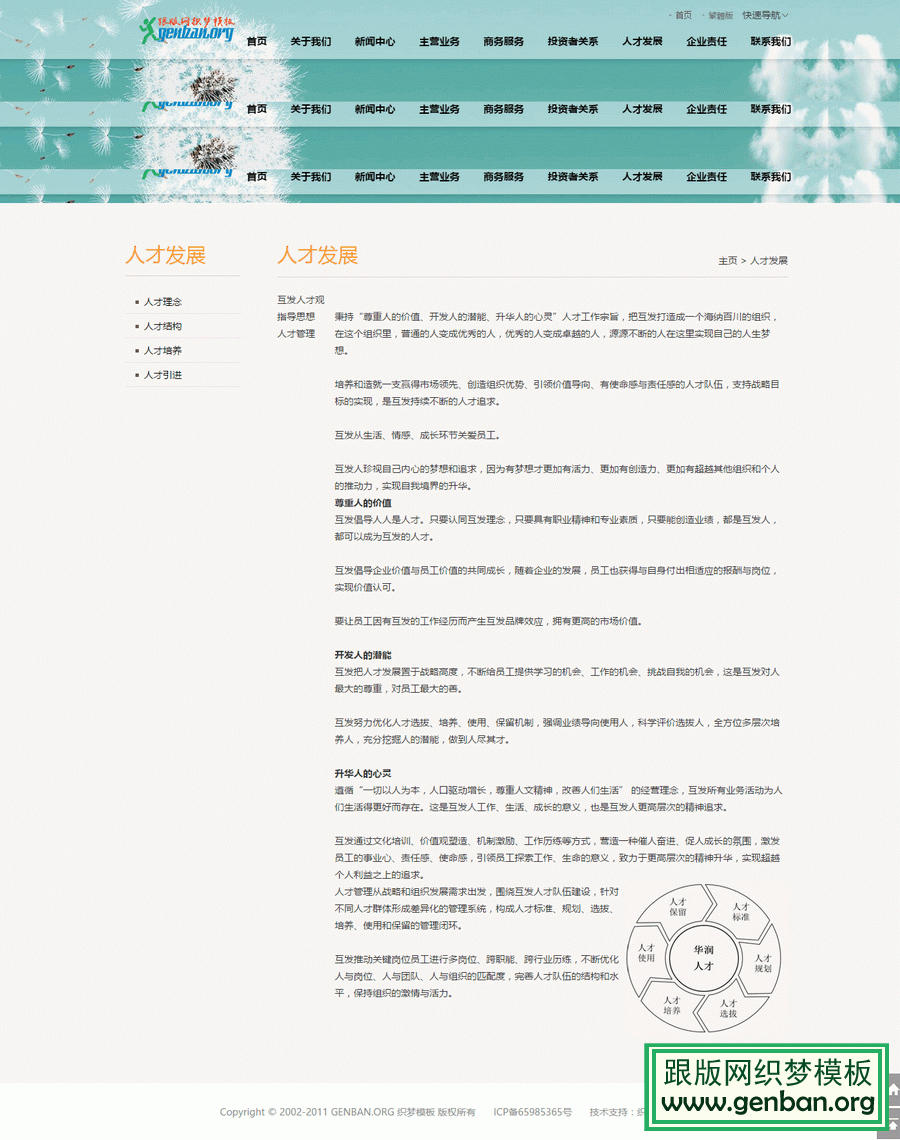Switch to the 指导思想 content tab
900x1140 pixels.
pyautogui.click(x=296, y=316)
